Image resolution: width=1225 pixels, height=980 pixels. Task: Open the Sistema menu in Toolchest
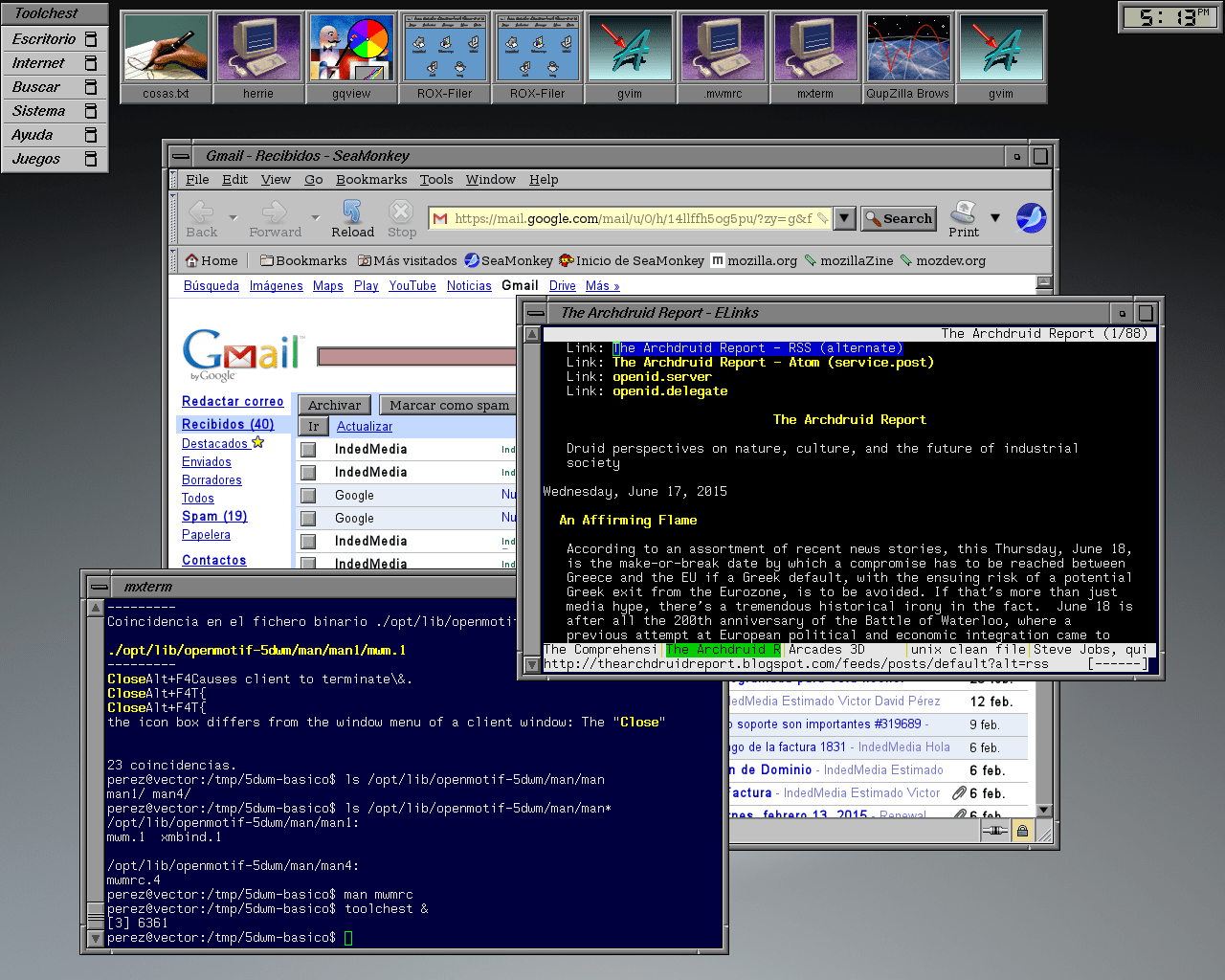coord(55,111)
